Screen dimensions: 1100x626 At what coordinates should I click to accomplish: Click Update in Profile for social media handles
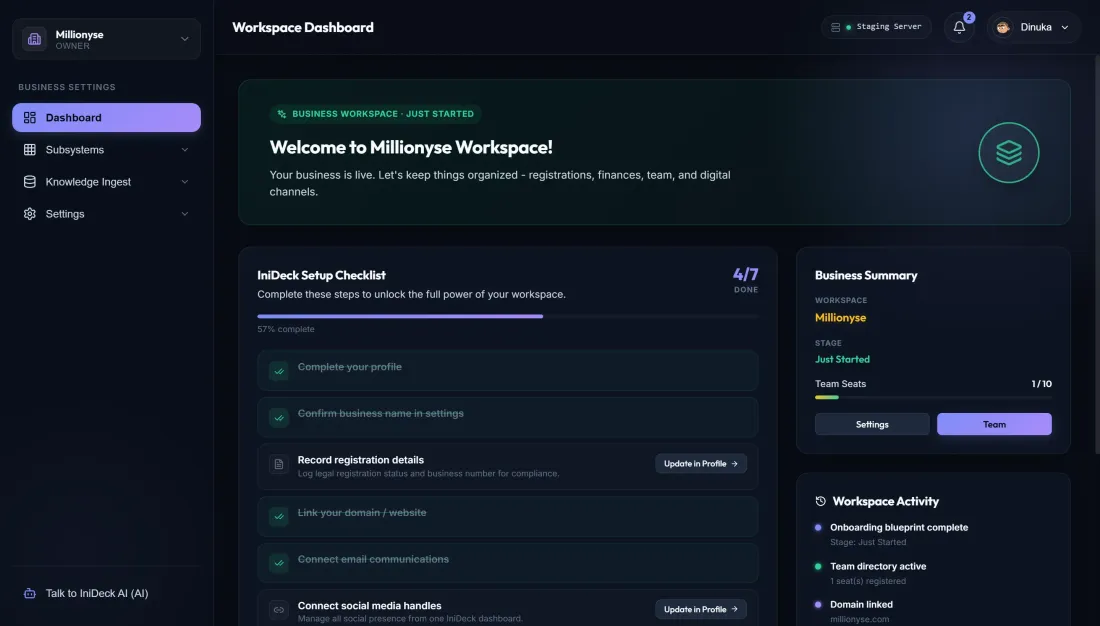coord(701,609)
